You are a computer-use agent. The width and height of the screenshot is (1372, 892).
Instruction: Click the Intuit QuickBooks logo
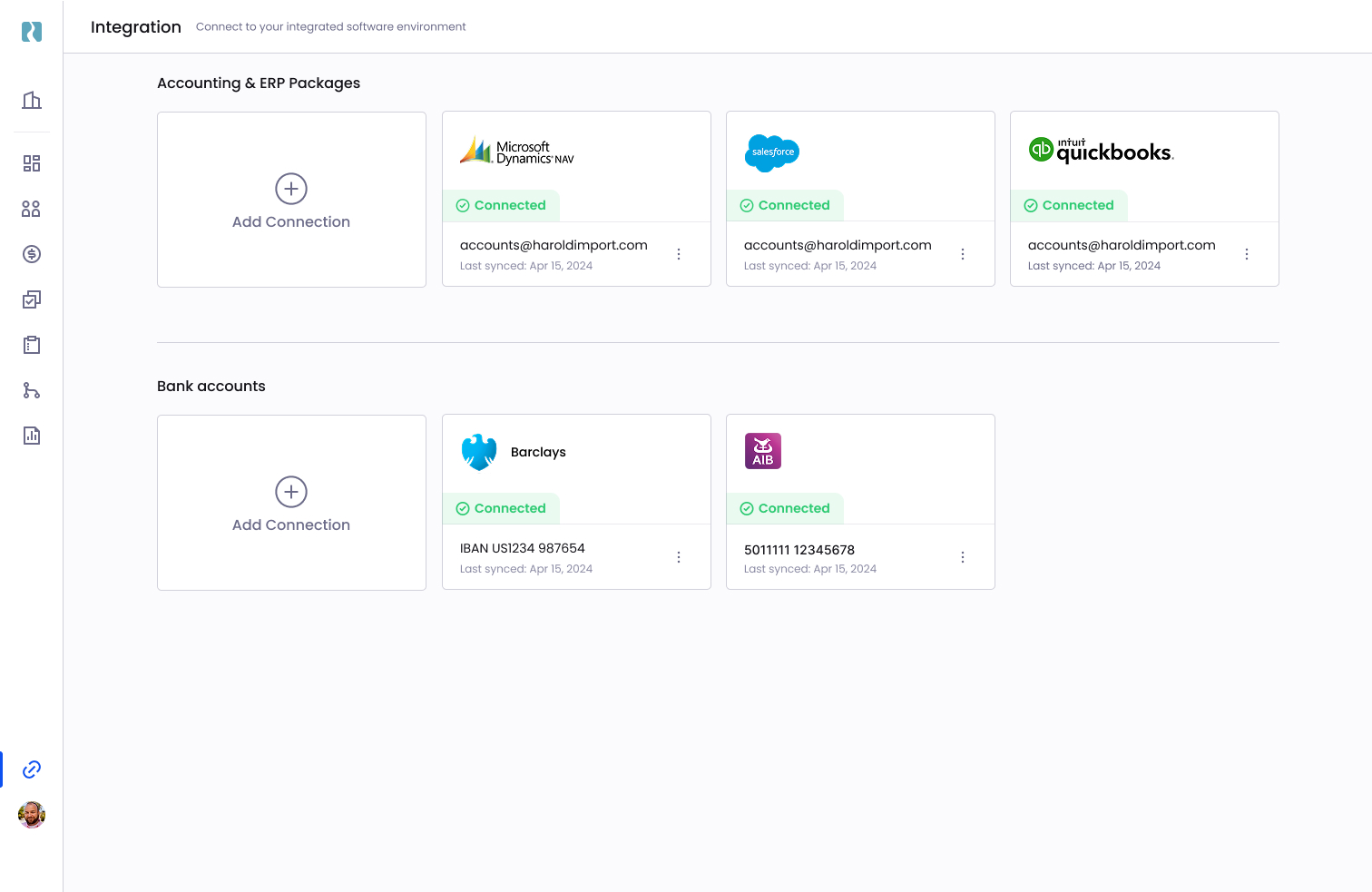[x=1101, y=150]
